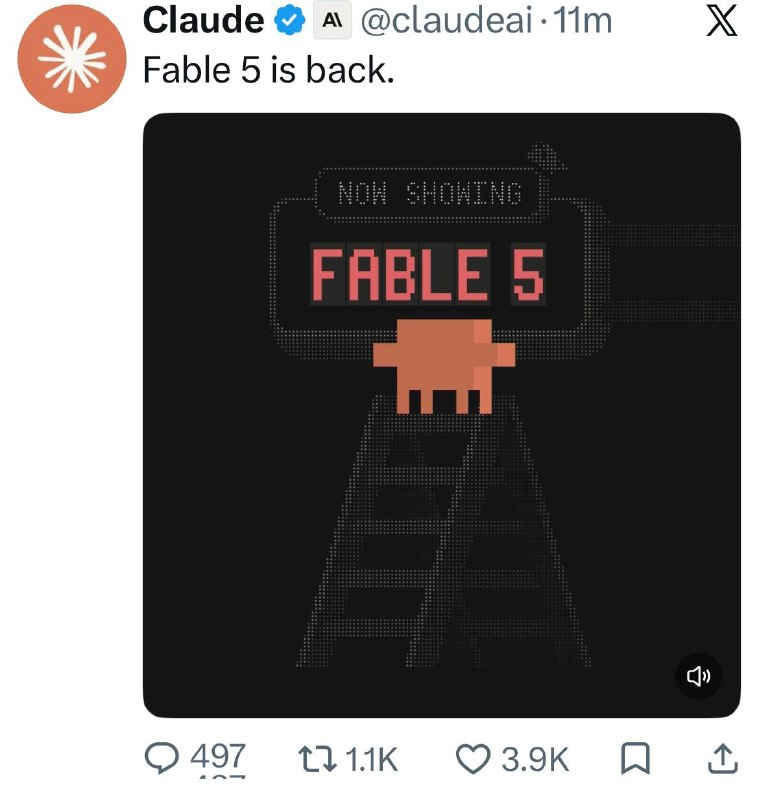Open the Claude profile avatar
759x800 pixels.
[x=71, y=59]
